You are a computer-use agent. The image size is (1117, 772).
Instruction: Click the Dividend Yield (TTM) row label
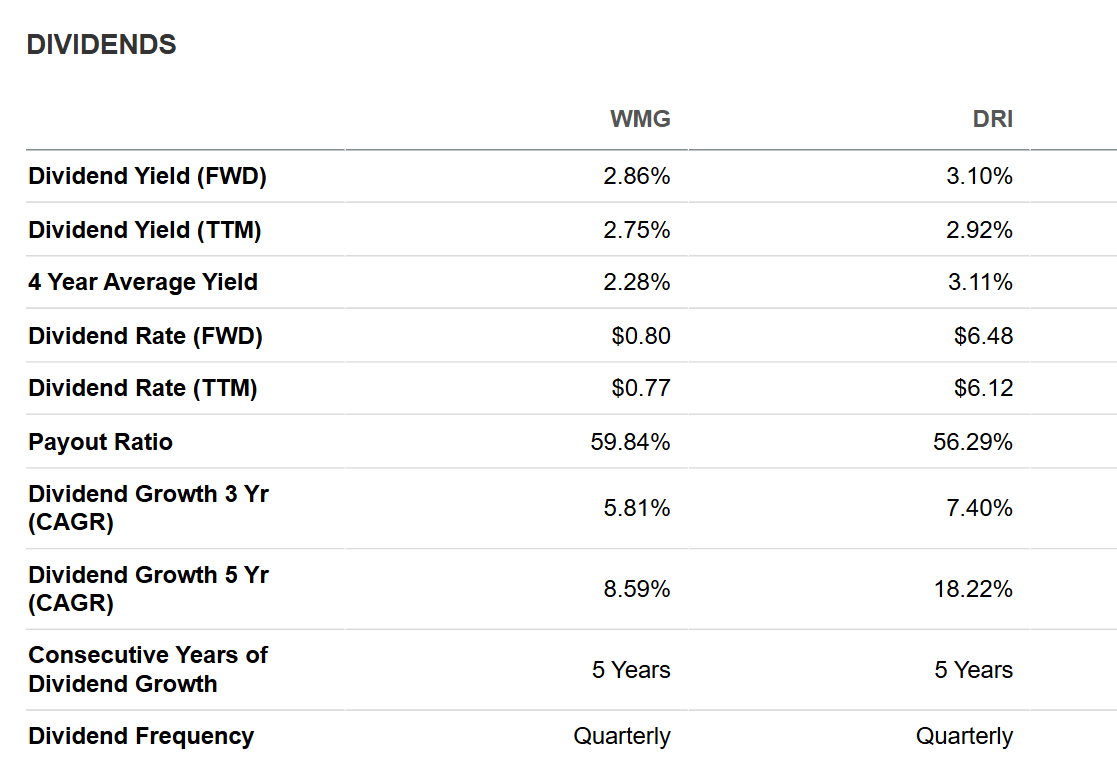point(145,230)
